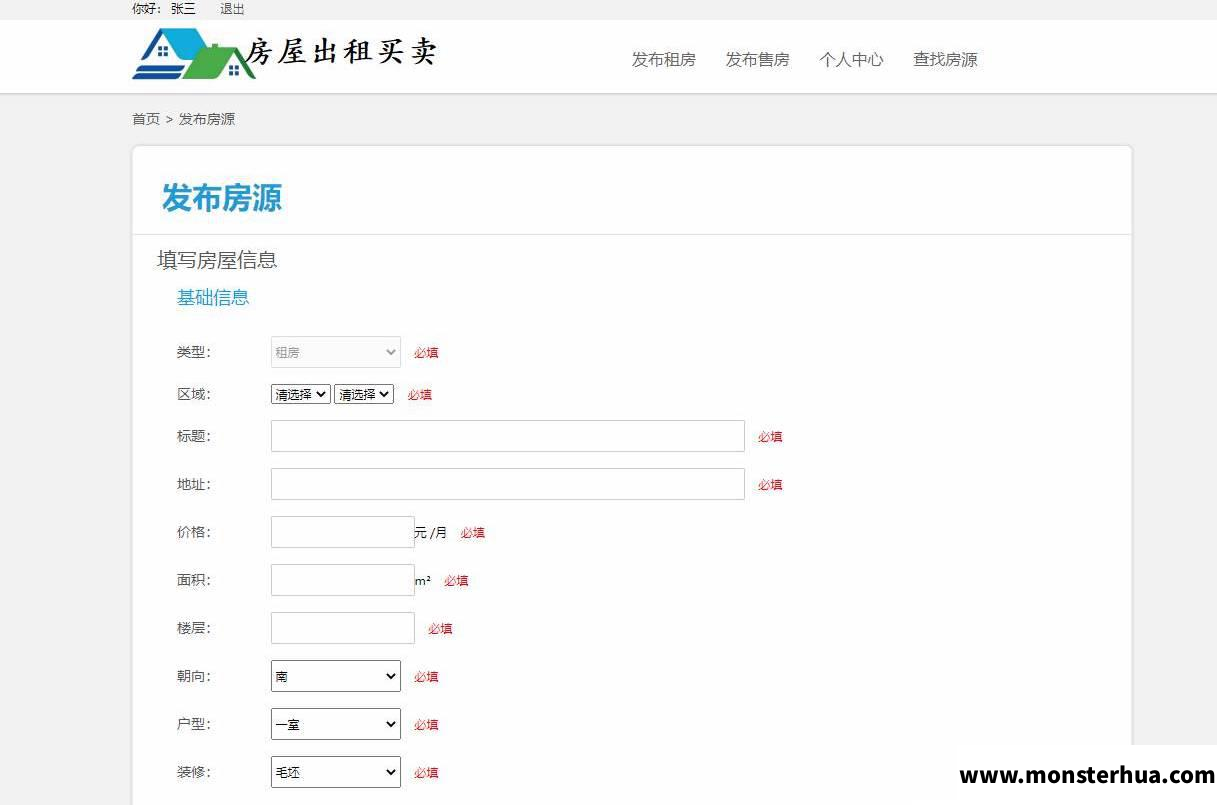Click the m² unit label

point(423,580)
